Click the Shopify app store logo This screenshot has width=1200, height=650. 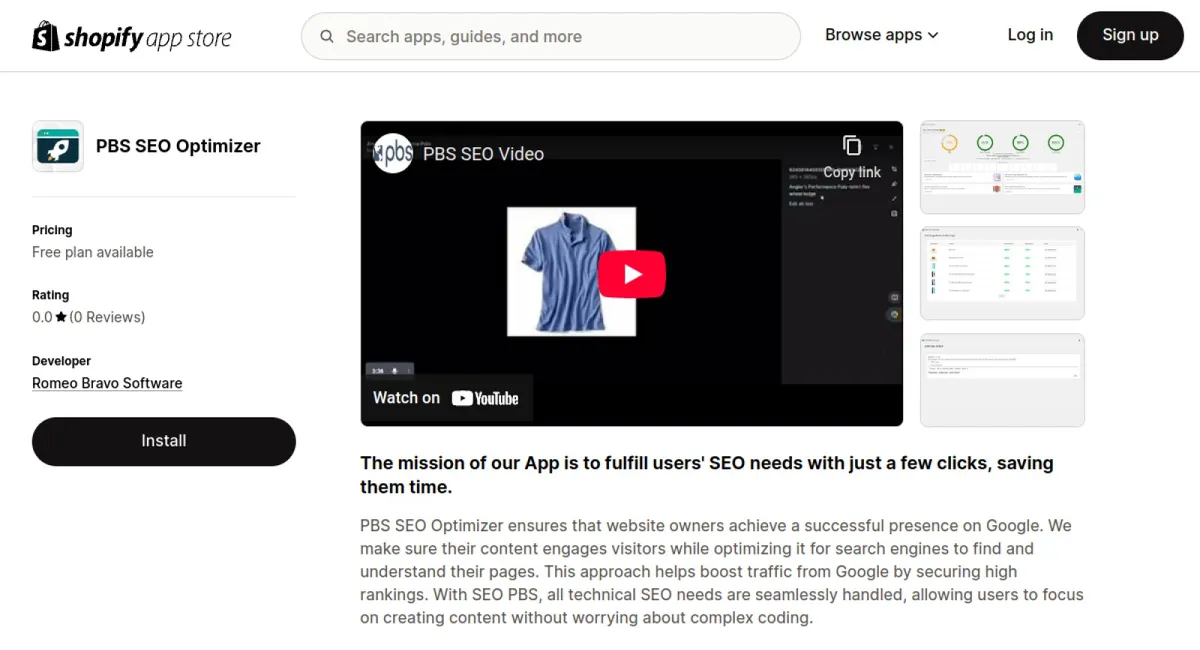point(132,37)
